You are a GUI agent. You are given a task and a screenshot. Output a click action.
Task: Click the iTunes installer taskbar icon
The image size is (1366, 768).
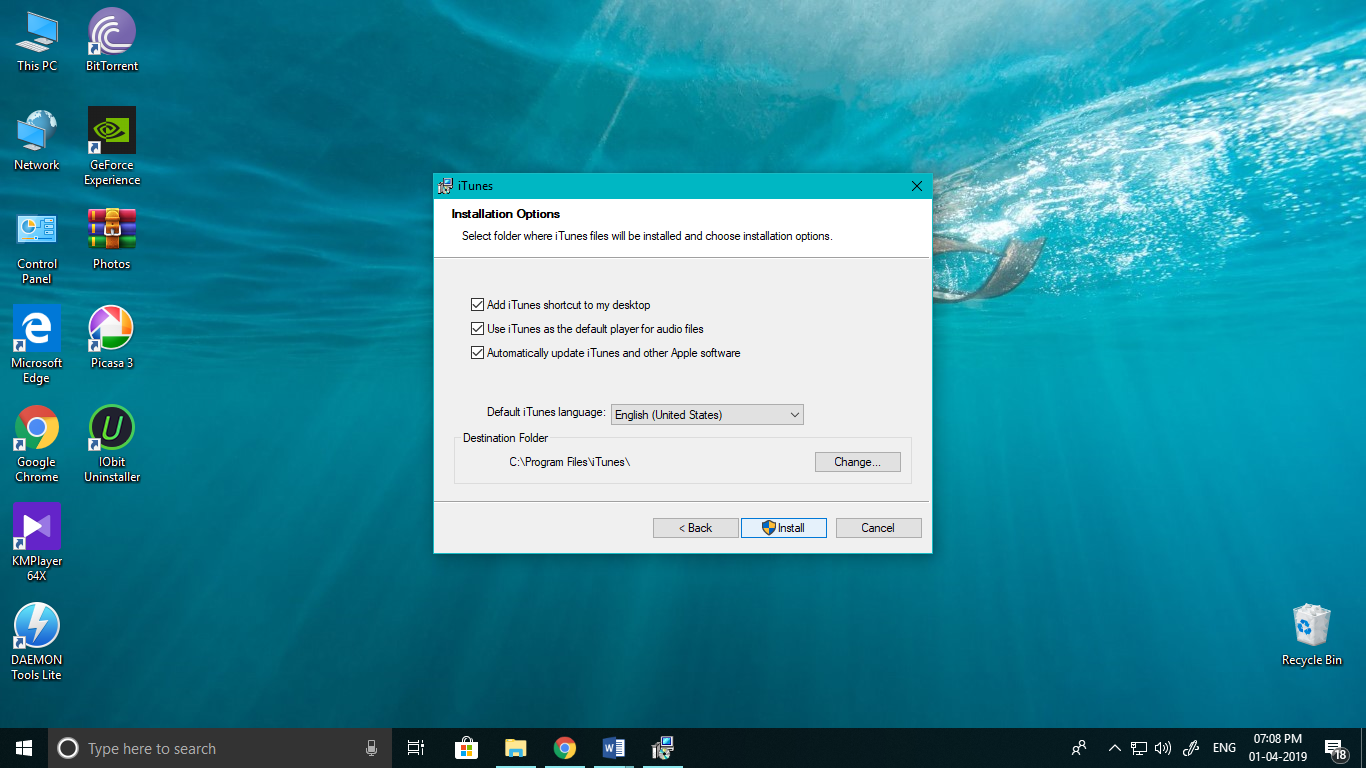(663, 748)
